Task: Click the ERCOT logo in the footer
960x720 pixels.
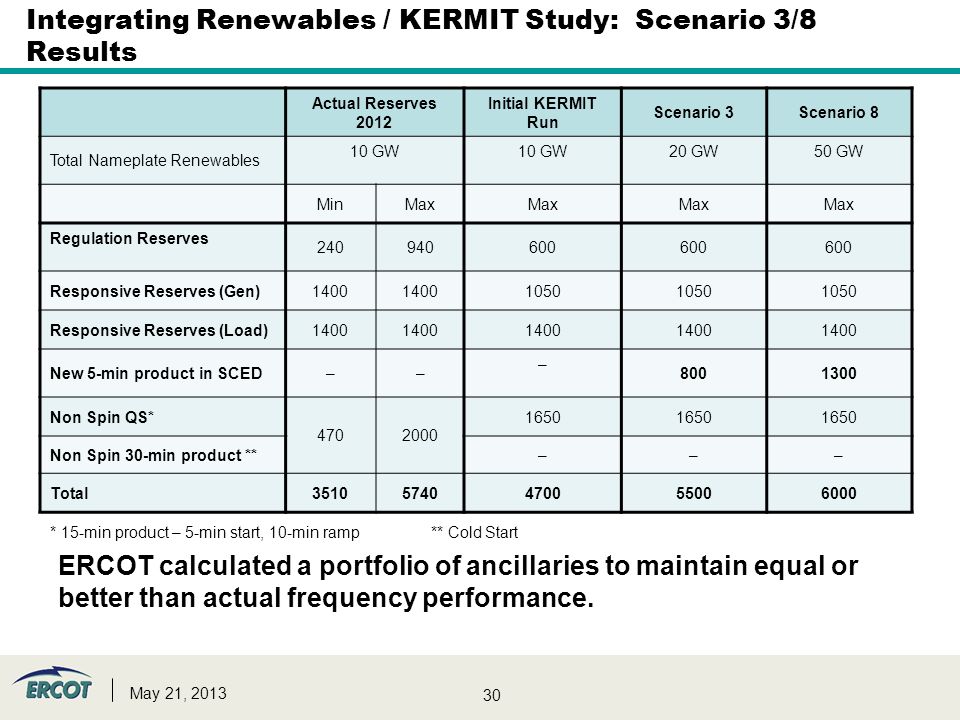Action: (x=53, y=684)
